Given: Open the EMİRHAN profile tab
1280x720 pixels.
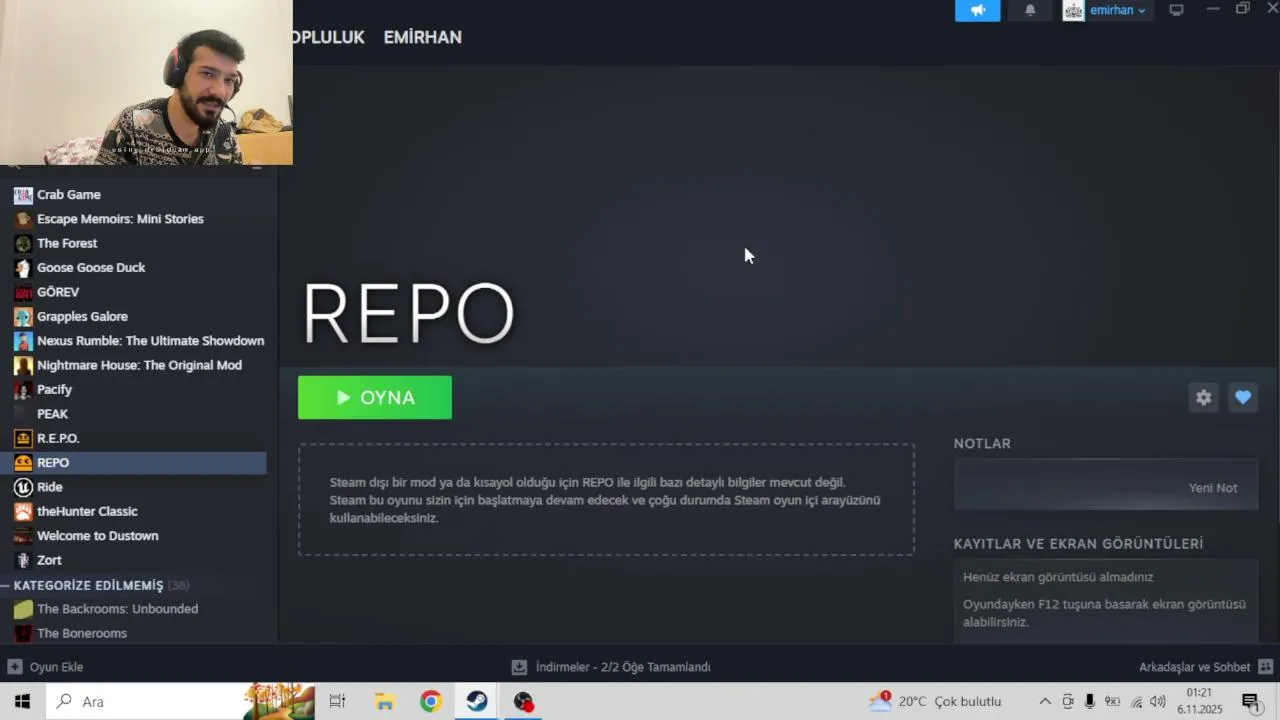Looking at the screenshot, I should 422,37.
